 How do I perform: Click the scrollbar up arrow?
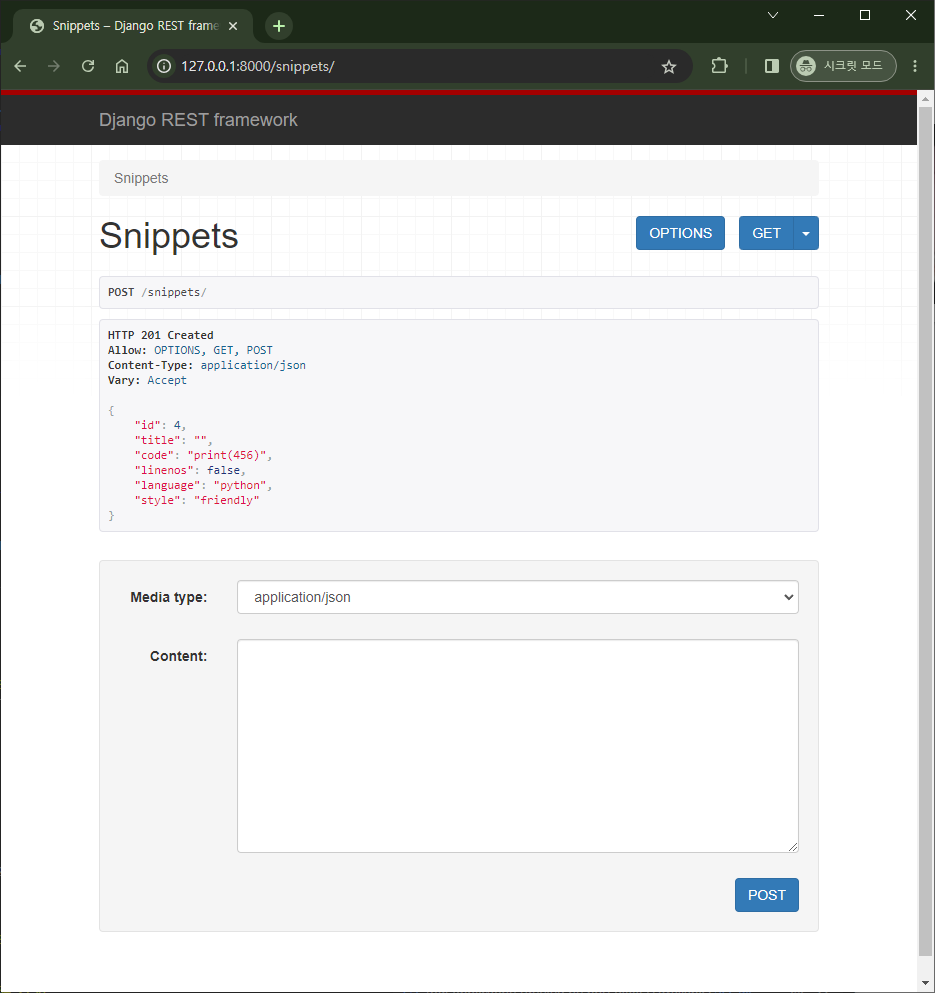(925, 99)
